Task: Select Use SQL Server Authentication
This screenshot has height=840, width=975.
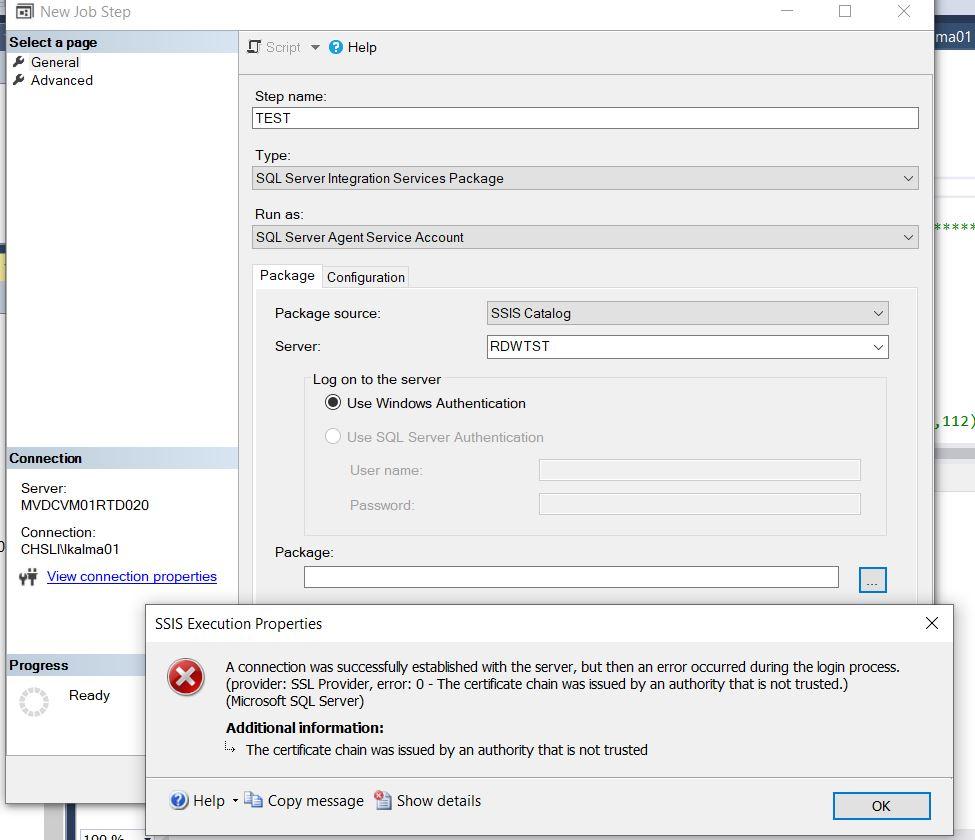Action: point(435,437)
